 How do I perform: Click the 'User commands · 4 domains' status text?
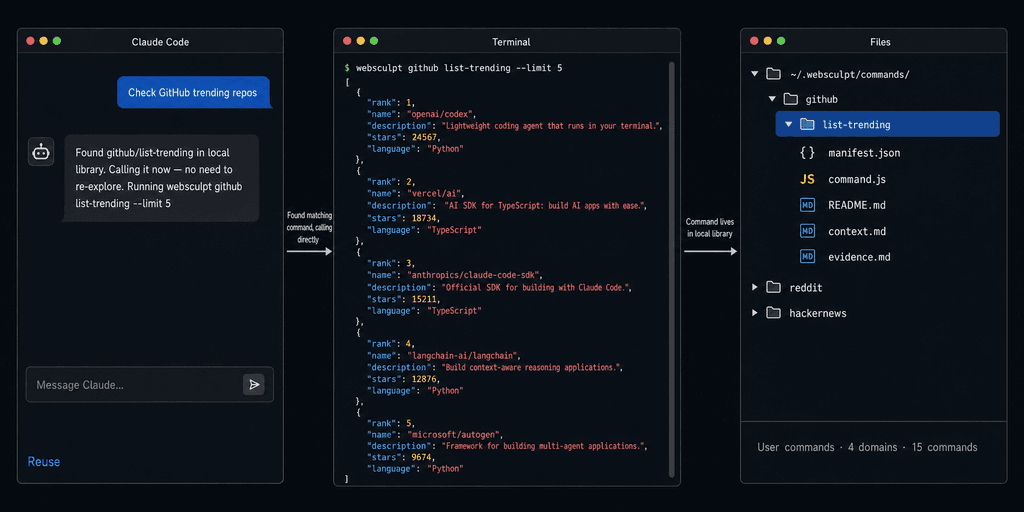pos(867,447)
